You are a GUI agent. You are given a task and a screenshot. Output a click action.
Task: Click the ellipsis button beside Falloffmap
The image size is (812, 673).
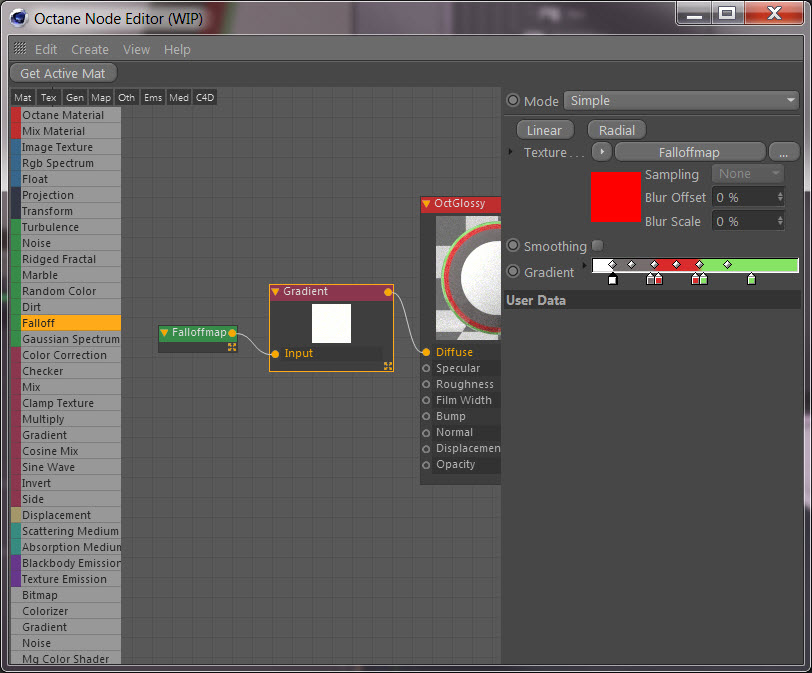click(784, 152)
